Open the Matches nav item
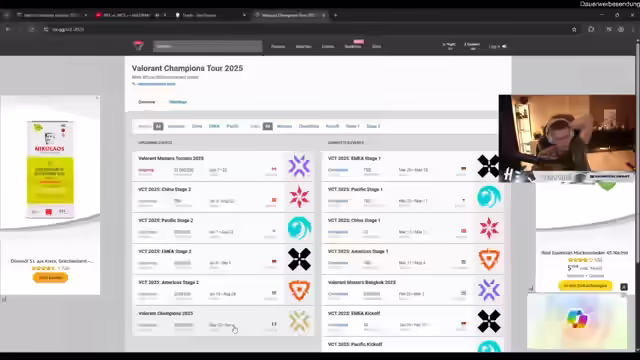 point(303,47)
